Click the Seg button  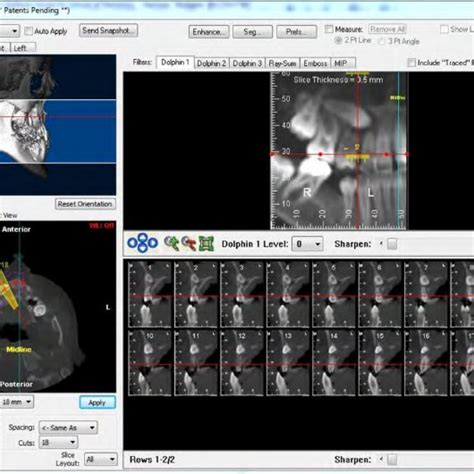coord(252,32)
